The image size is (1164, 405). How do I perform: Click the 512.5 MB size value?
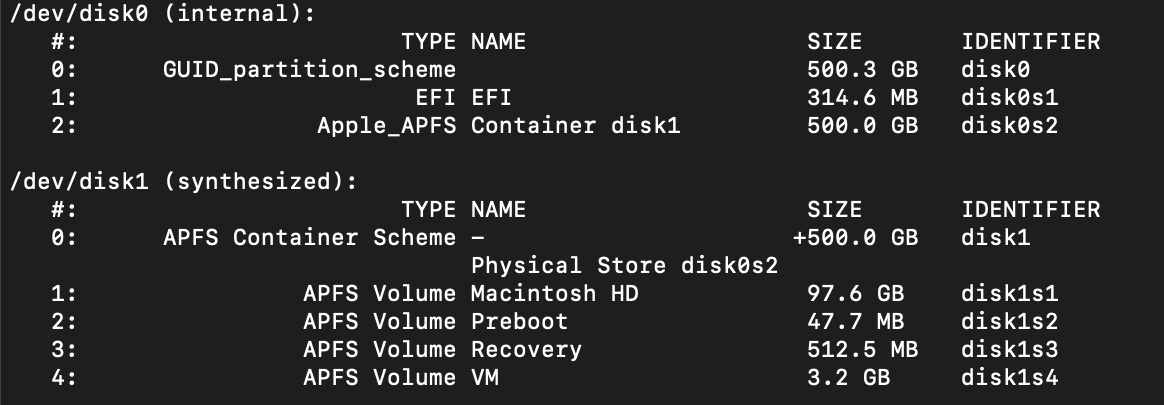[x=862, y=350]
